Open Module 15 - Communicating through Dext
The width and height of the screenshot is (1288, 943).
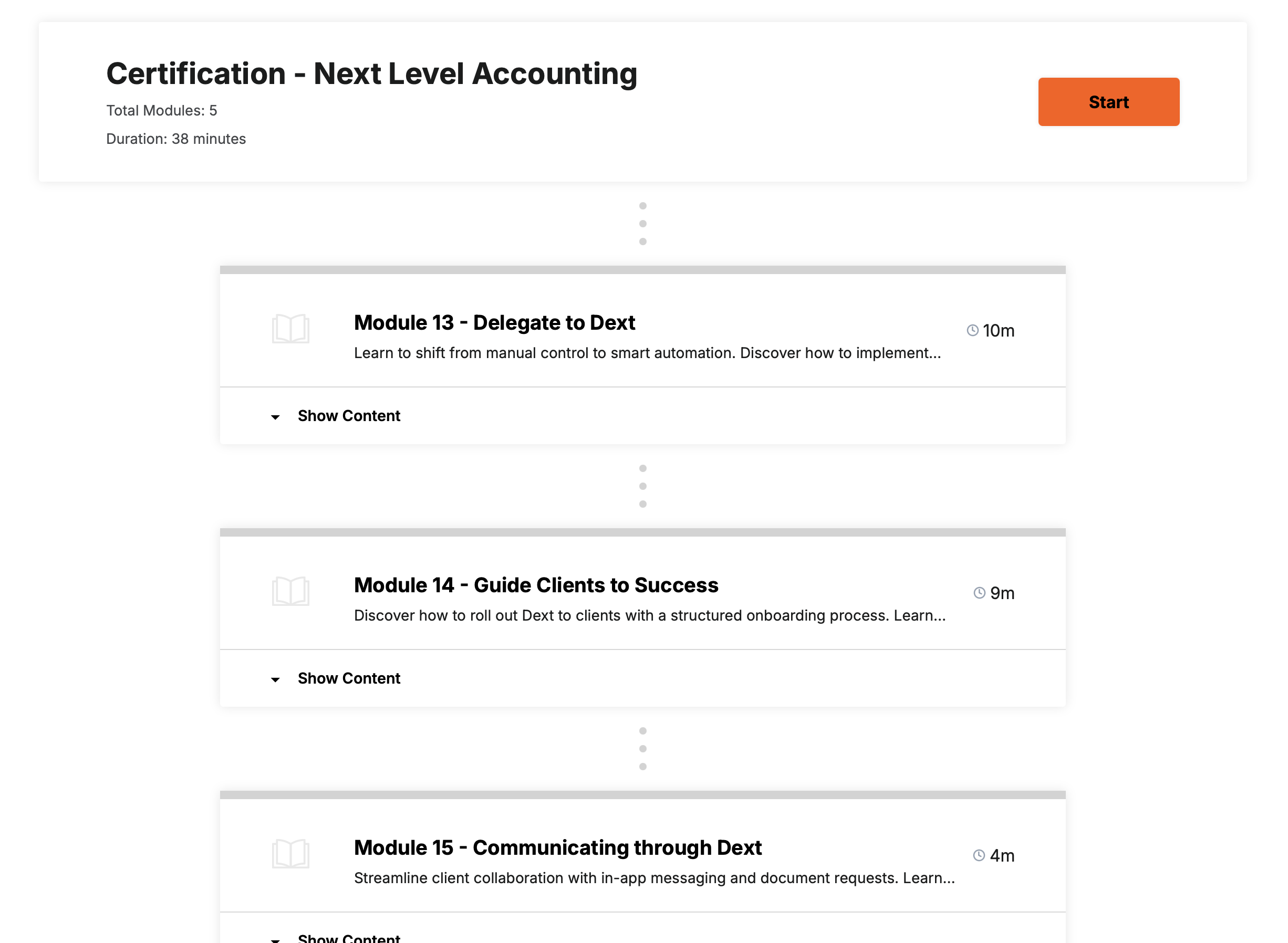point(558,847)
